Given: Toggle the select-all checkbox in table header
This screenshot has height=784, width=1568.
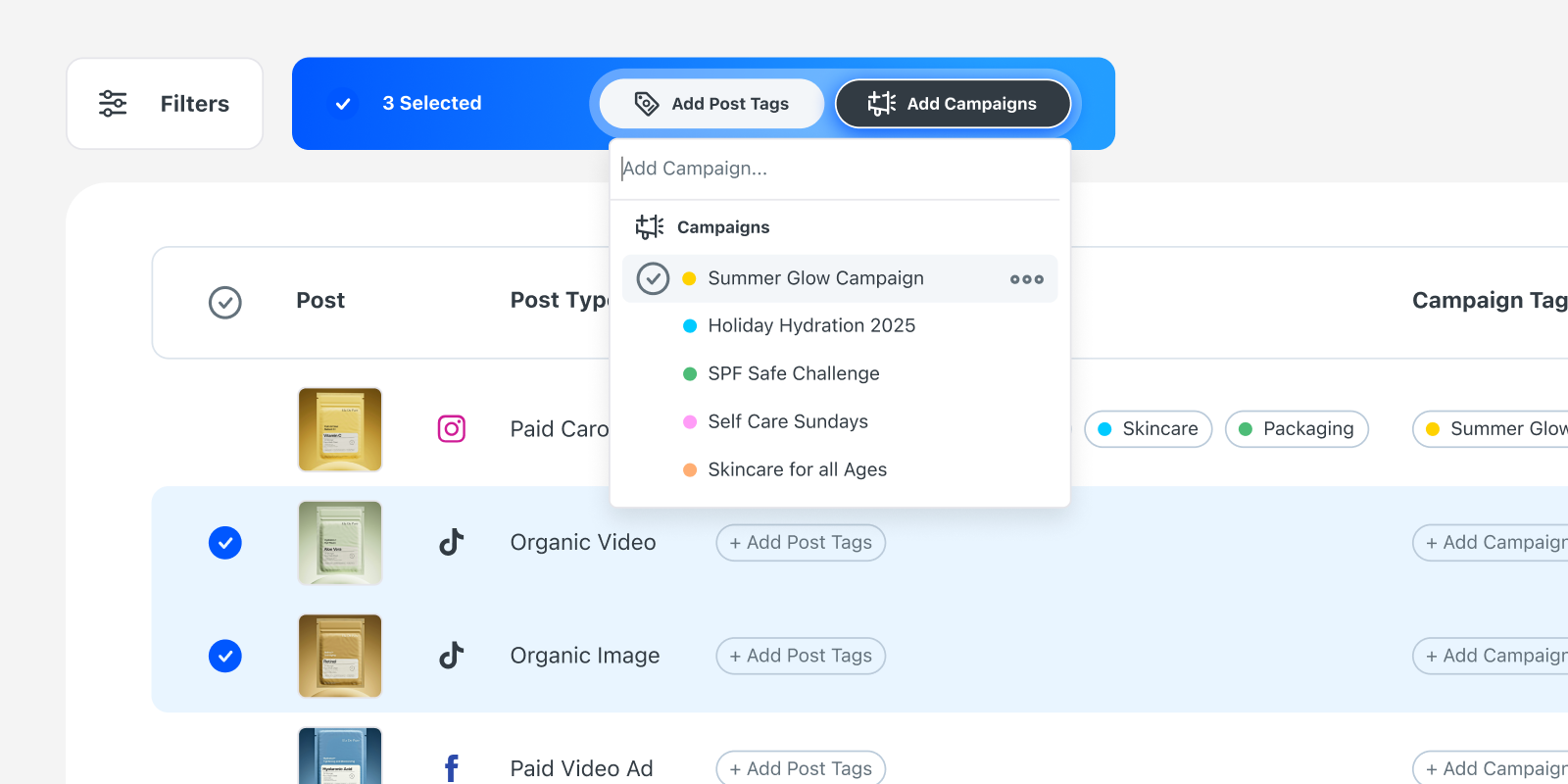Looking at the screenshot, I should pos(225,302).
